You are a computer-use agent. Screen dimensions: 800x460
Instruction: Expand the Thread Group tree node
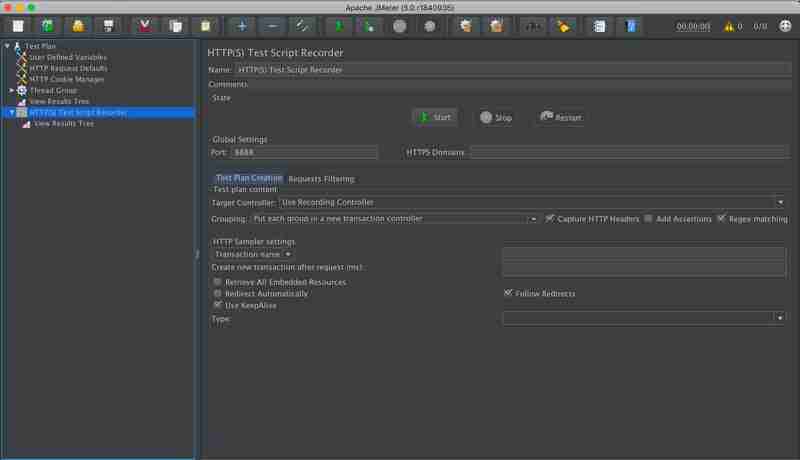point(12,90)
